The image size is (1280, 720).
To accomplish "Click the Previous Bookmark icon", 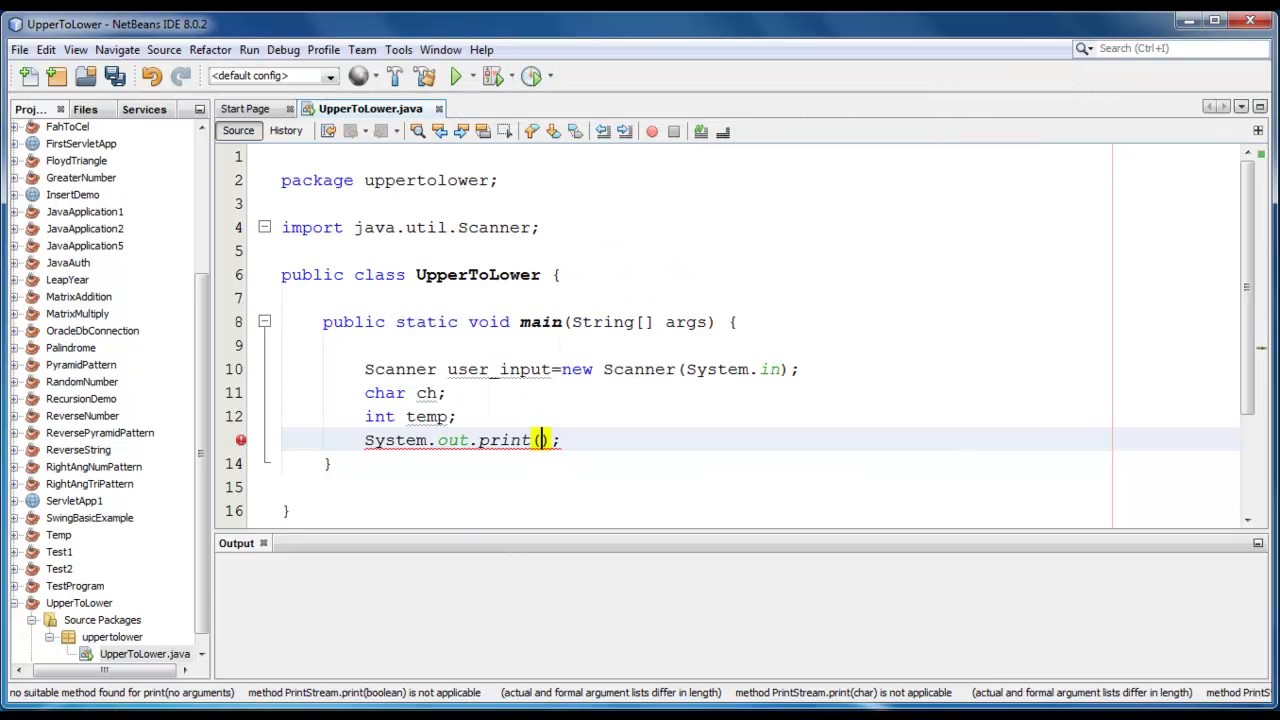I will pos(531,131).
